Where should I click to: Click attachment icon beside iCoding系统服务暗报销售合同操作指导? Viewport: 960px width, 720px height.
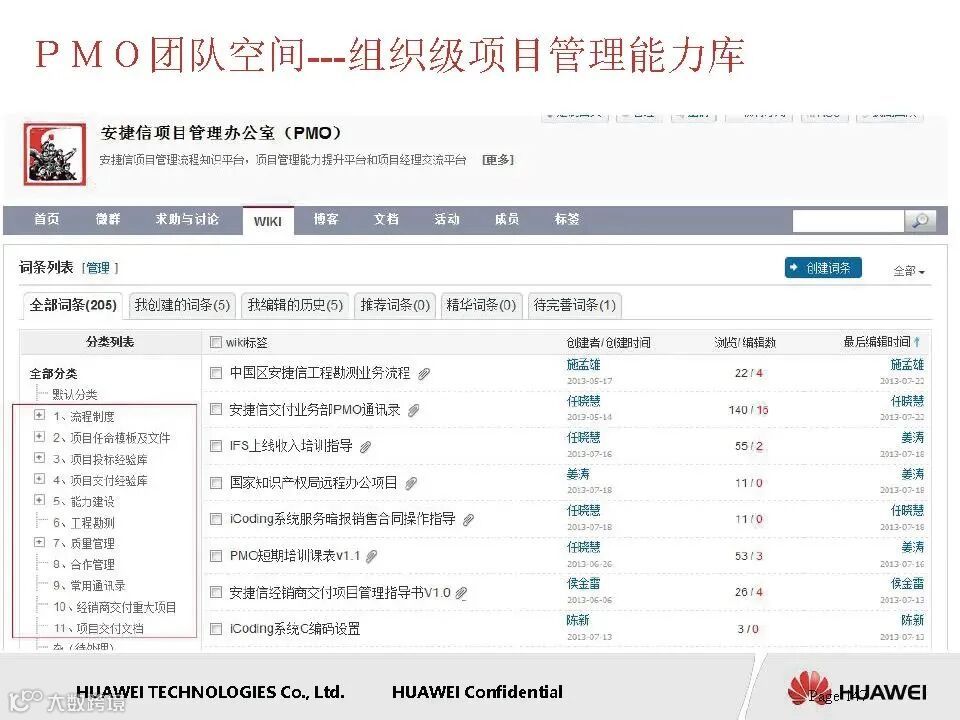point(468,520)
